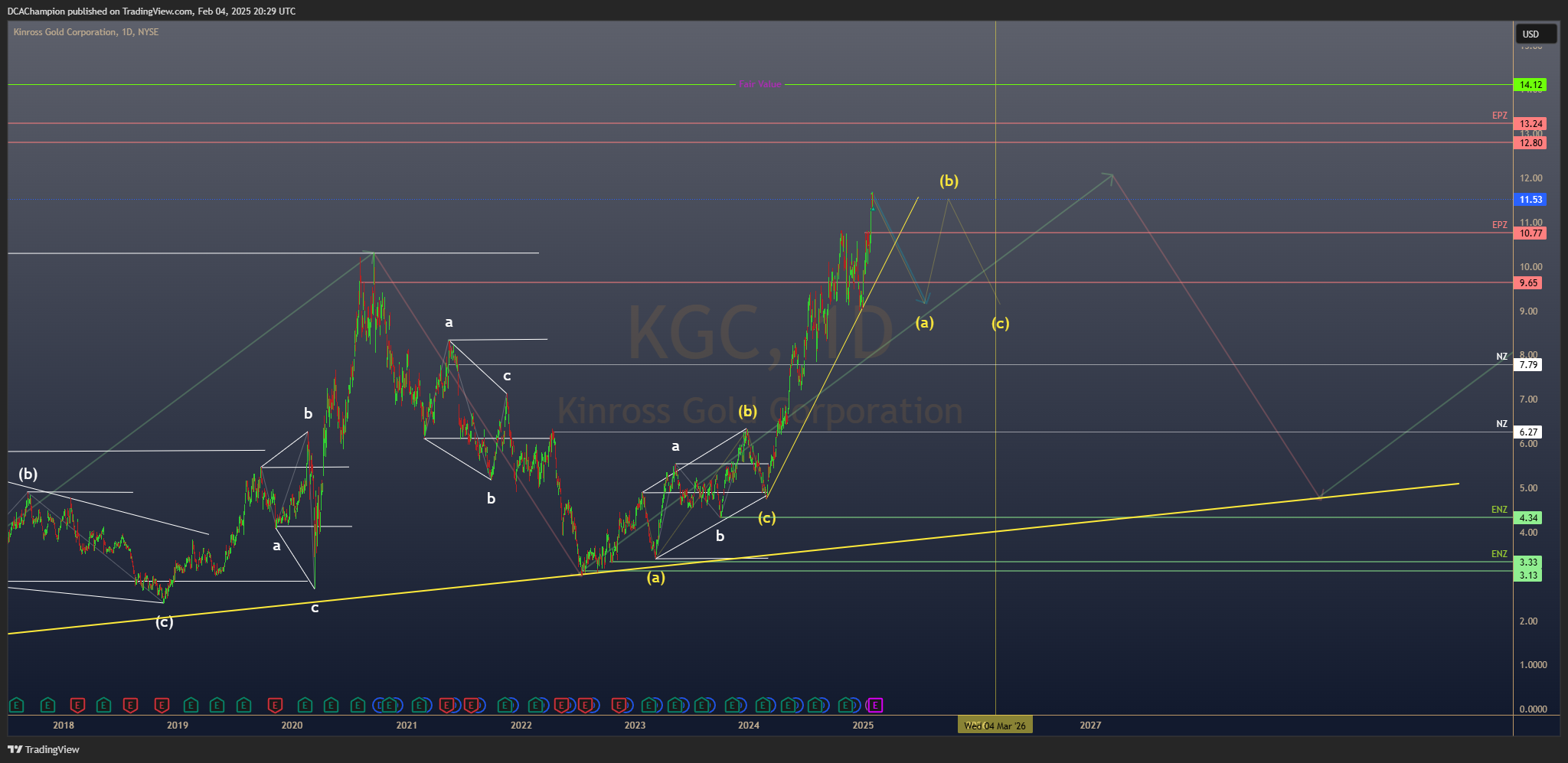Click the red earnings marker just before 2023
1568x763 pixels.
click(619, 705)
